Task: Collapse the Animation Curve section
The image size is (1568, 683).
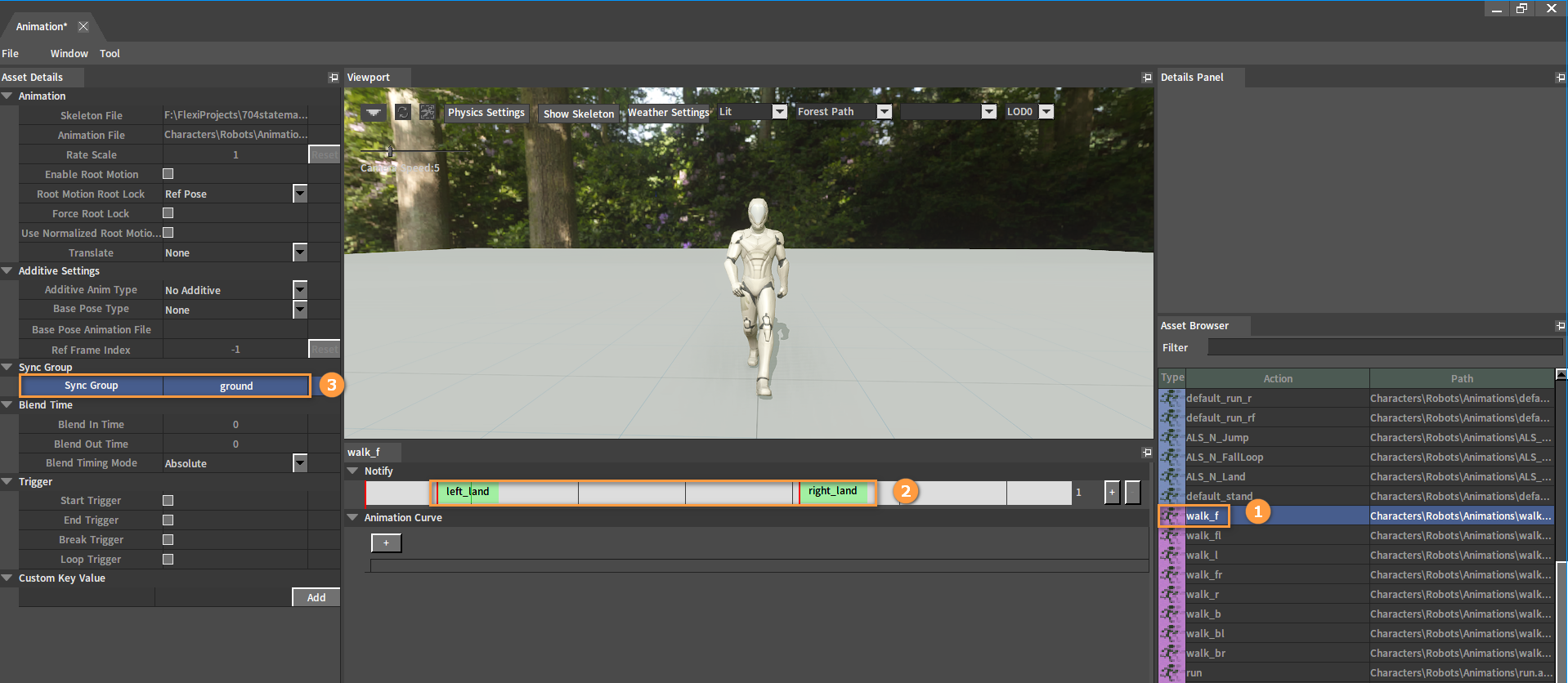Action: pyautogui.click(x=353, y=517)
